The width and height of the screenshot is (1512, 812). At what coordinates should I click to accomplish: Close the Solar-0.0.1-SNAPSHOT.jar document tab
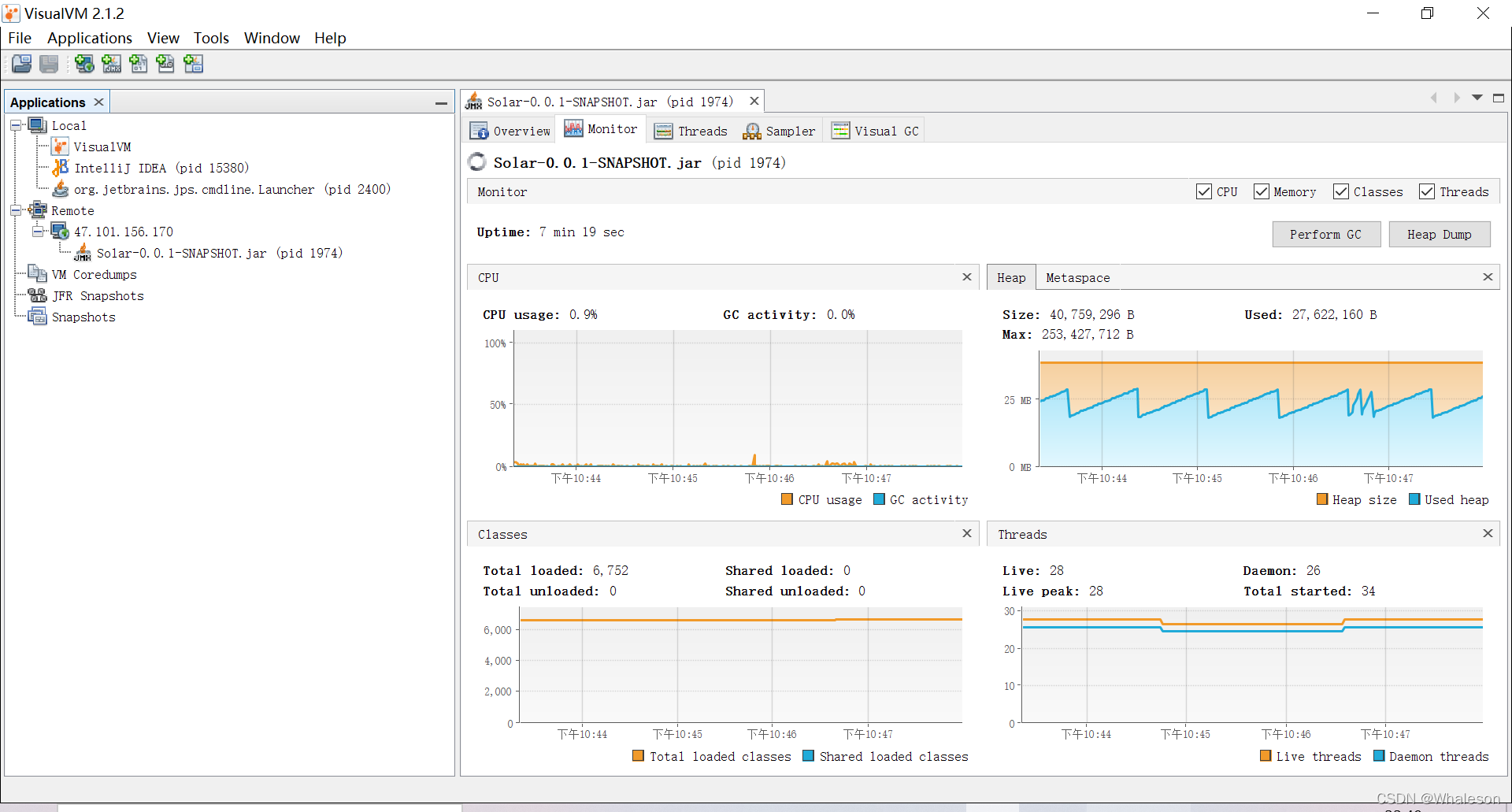(754, 102)
